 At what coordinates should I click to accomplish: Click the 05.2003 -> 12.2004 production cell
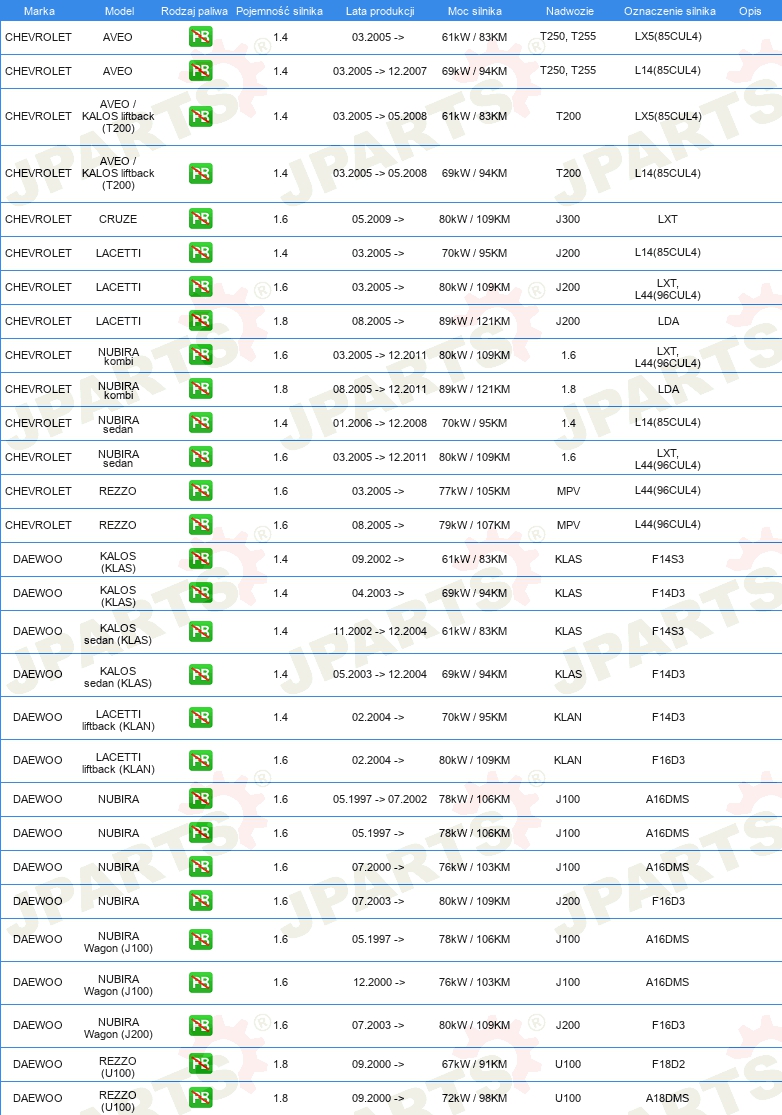[380, 675]
